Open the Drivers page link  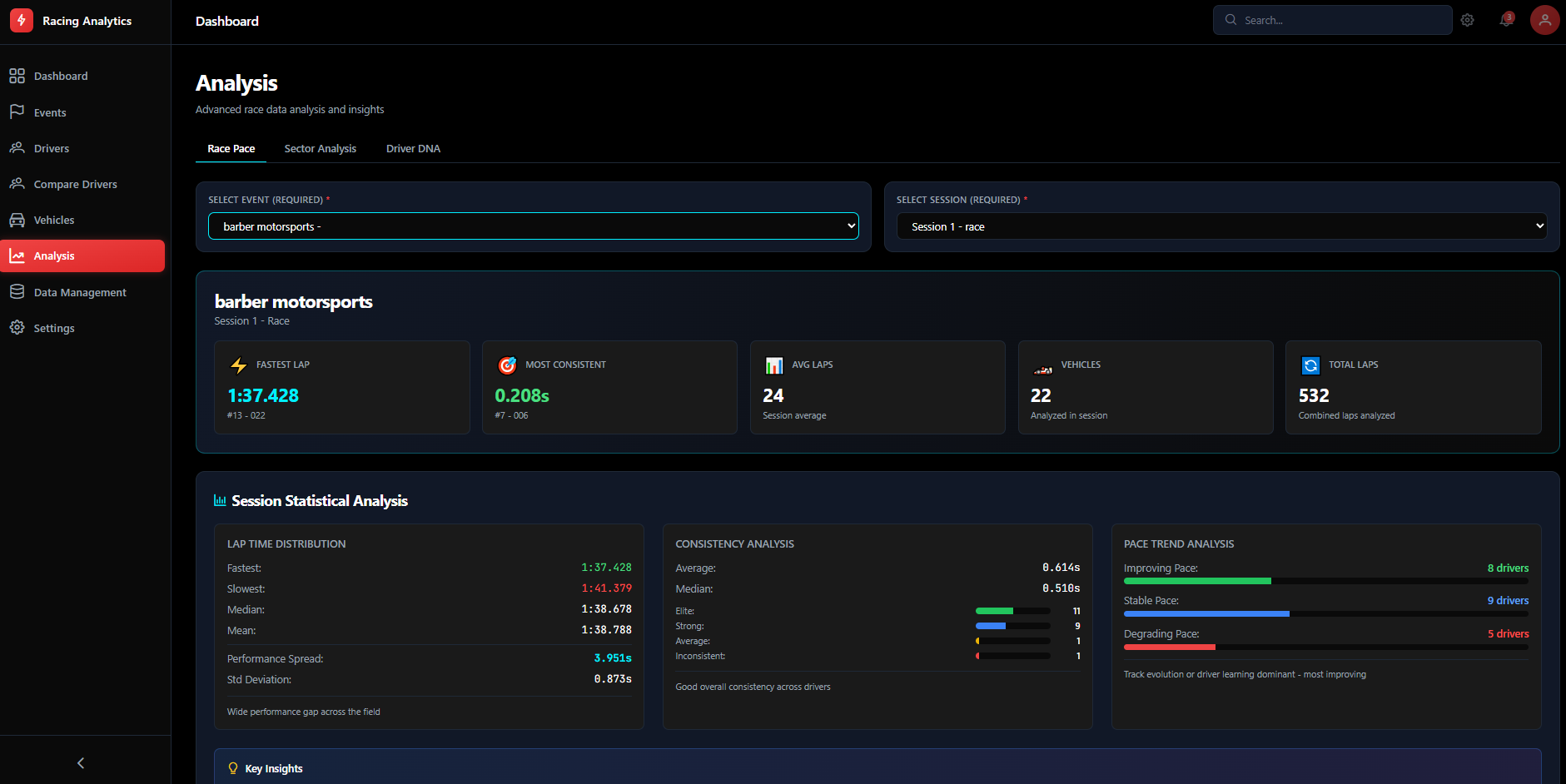pyautogui.click(x=82, y=148)
